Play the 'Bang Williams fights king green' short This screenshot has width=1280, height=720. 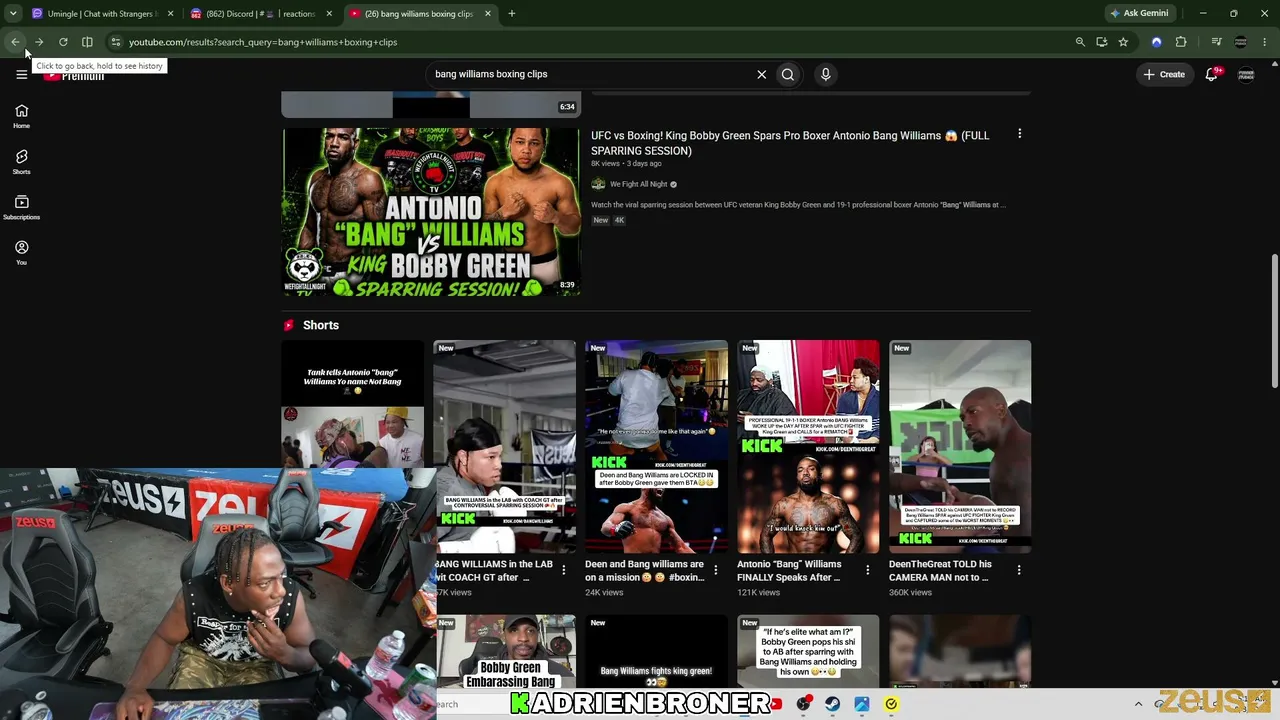(x=656, y=651)
